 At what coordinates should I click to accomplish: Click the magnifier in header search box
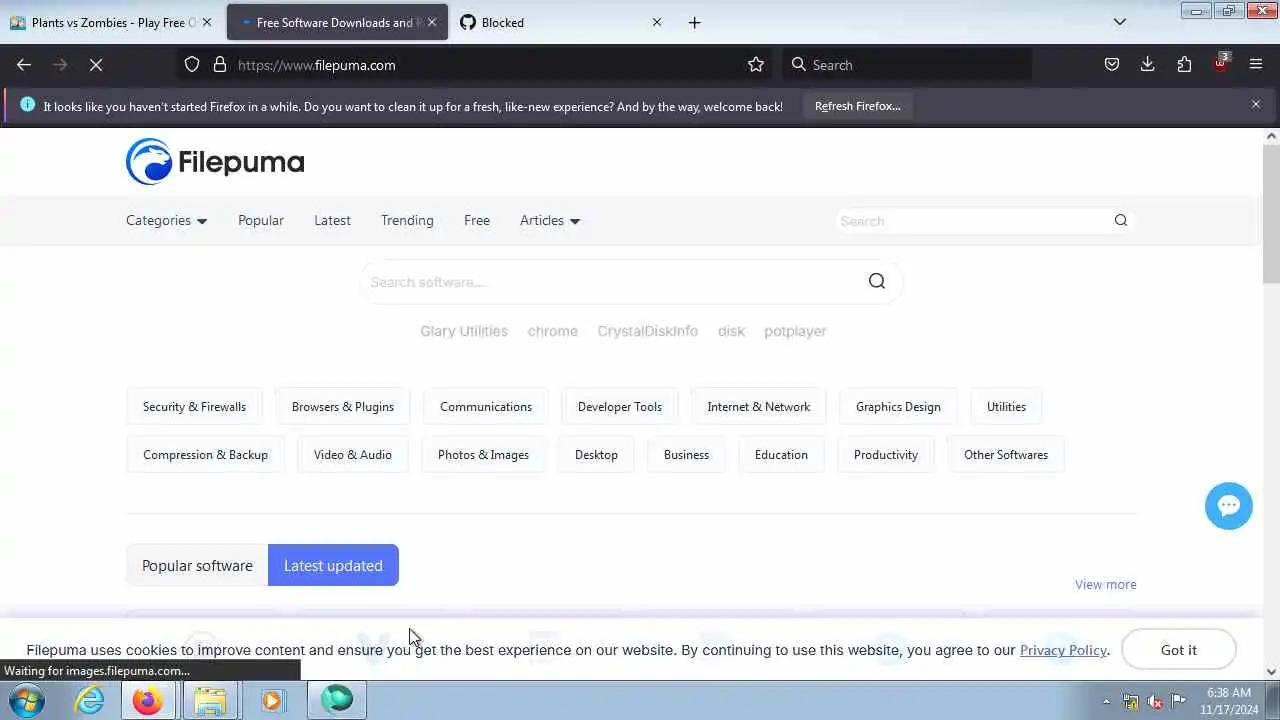1121,221
